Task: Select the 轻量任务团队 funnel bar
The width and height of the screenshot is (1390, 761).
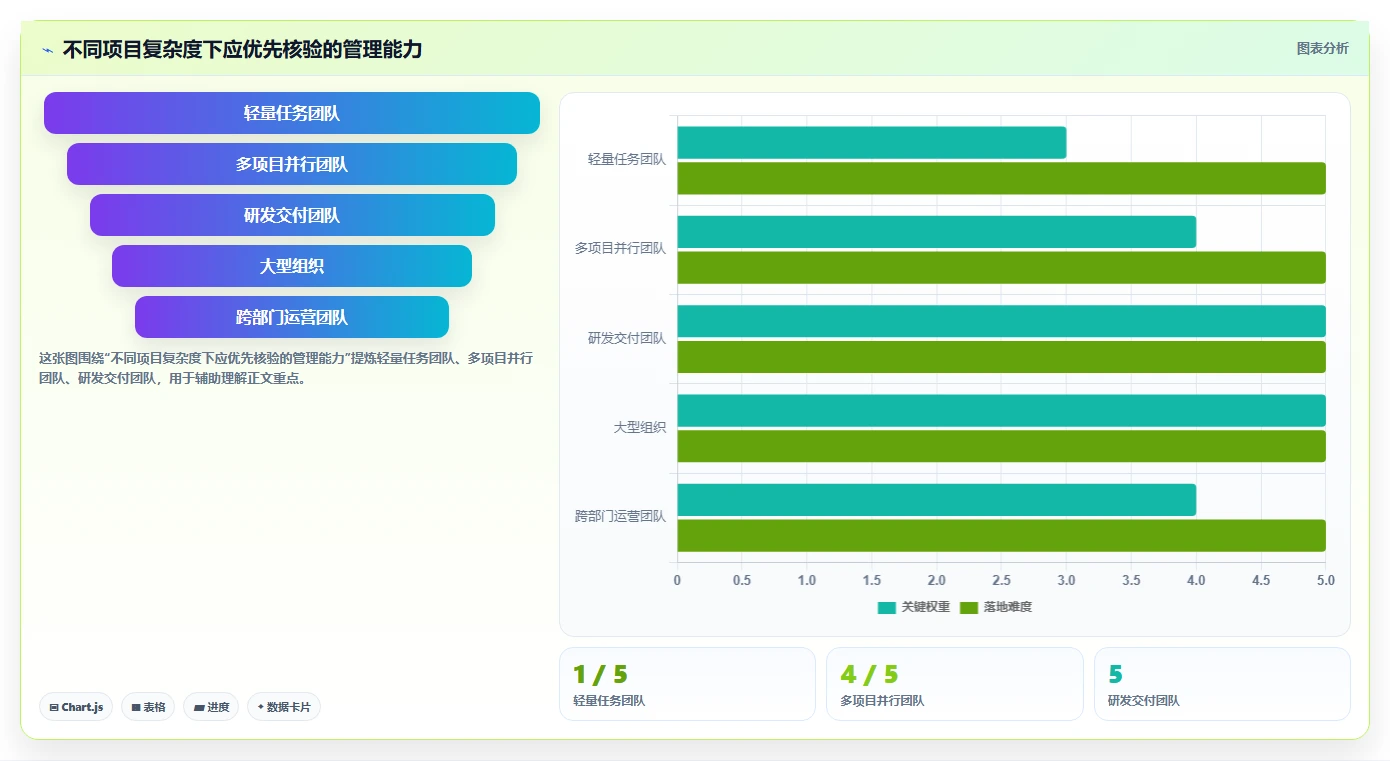Action: tap(292, 113)
